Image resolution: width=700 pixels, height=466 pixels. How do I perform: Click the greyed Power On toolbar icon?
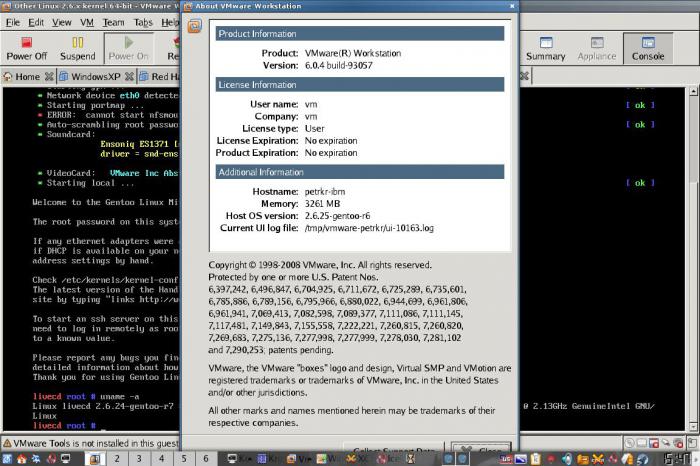tap(129, 42)
